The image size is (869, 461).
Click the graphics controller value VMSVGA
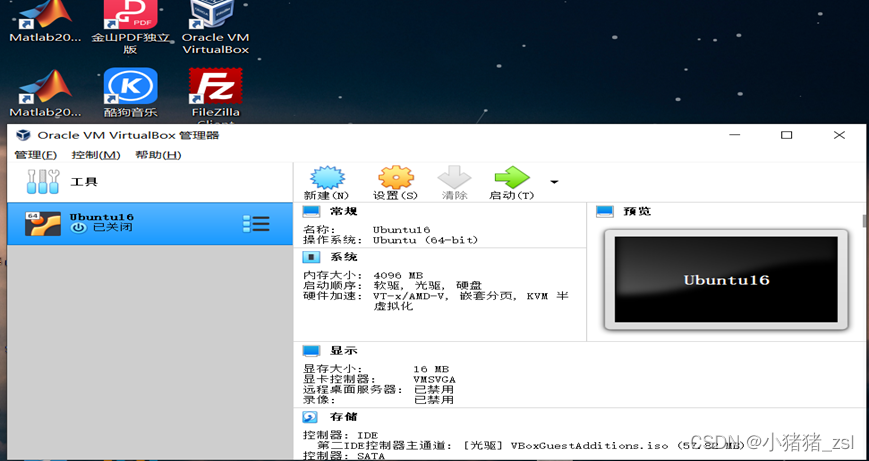pos(434,380)
